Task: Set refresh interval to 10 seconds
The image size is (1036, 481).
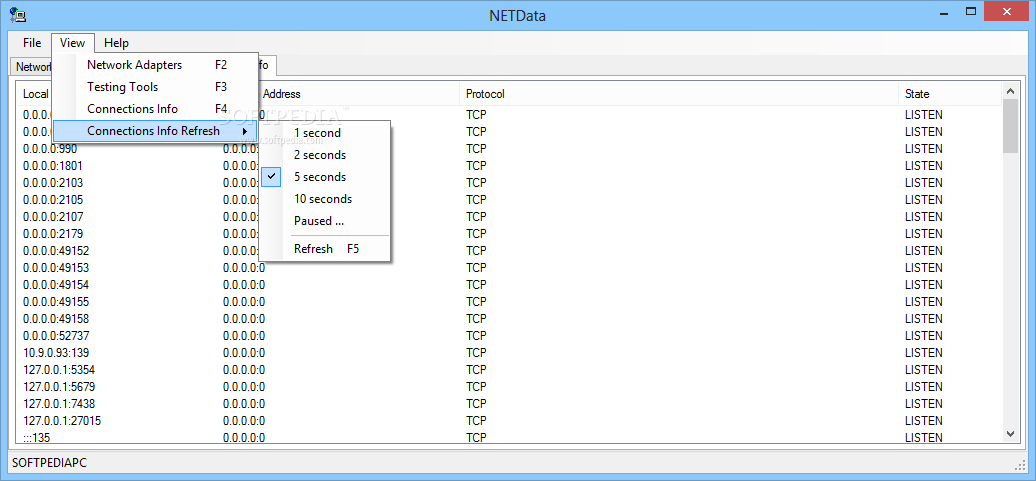Action: [325, 198]
